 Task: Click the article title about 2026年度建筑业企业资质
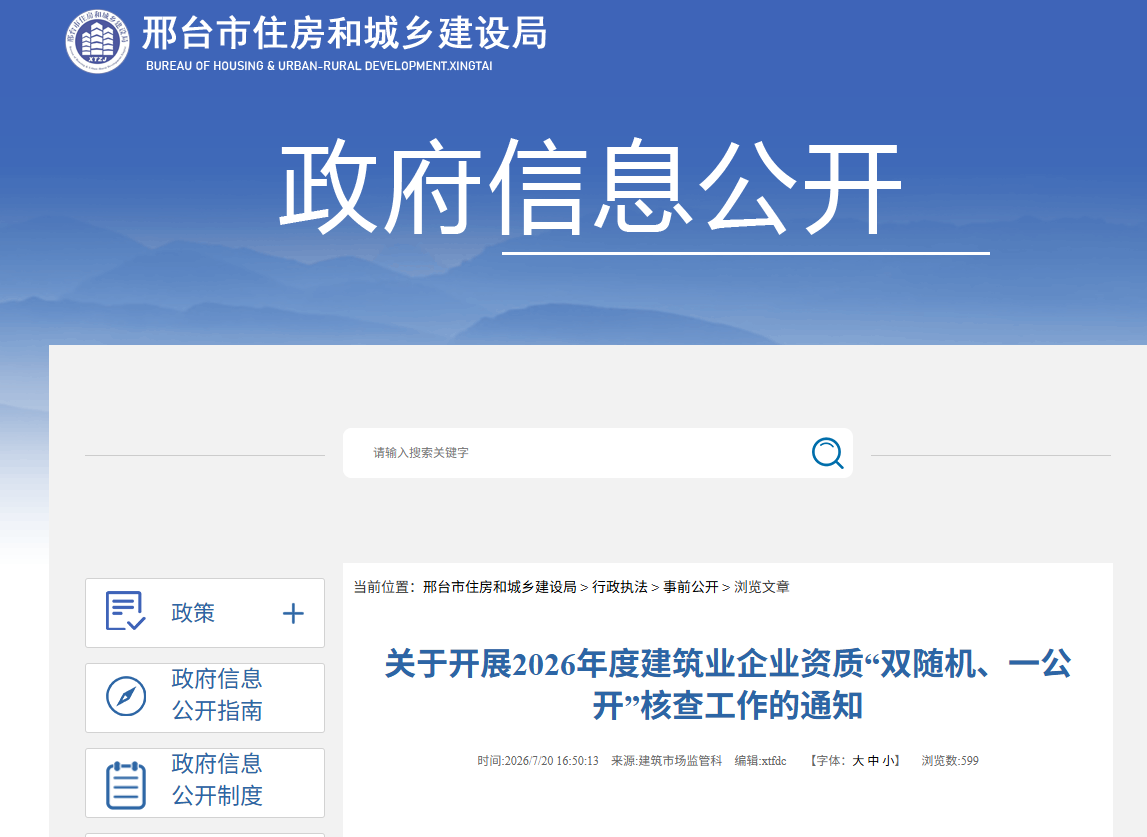point(728,685)
